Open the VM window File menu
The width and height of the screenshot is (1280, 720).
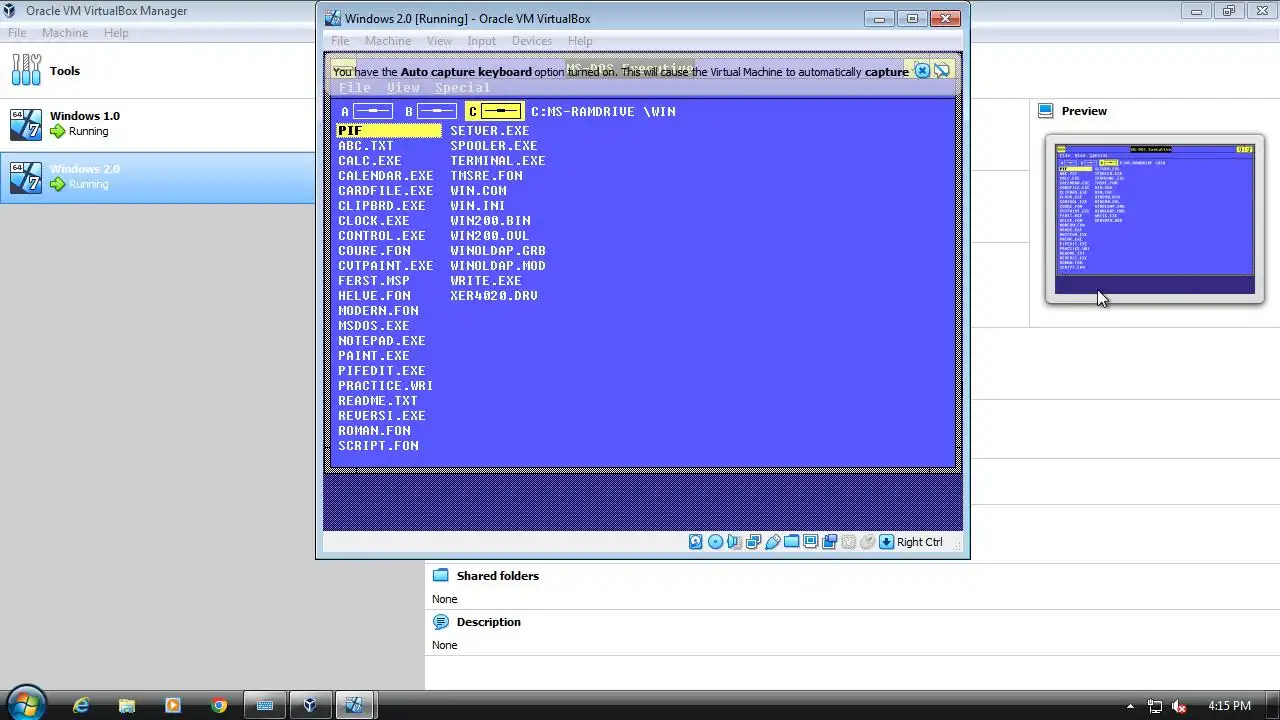[x=340, y=41]
